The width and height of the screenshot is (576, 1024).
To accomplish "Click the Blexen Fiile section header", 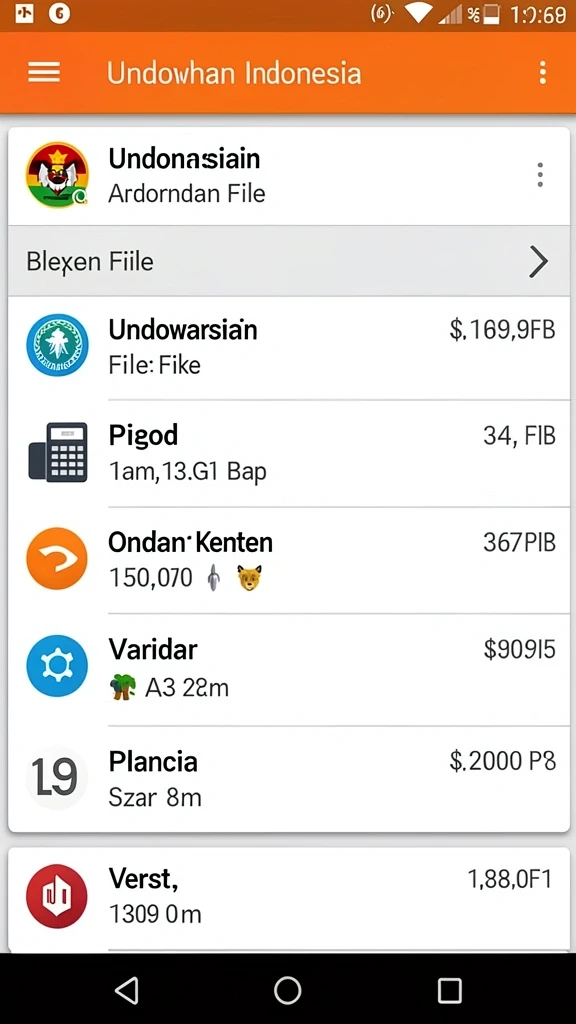I will [289, 261].
